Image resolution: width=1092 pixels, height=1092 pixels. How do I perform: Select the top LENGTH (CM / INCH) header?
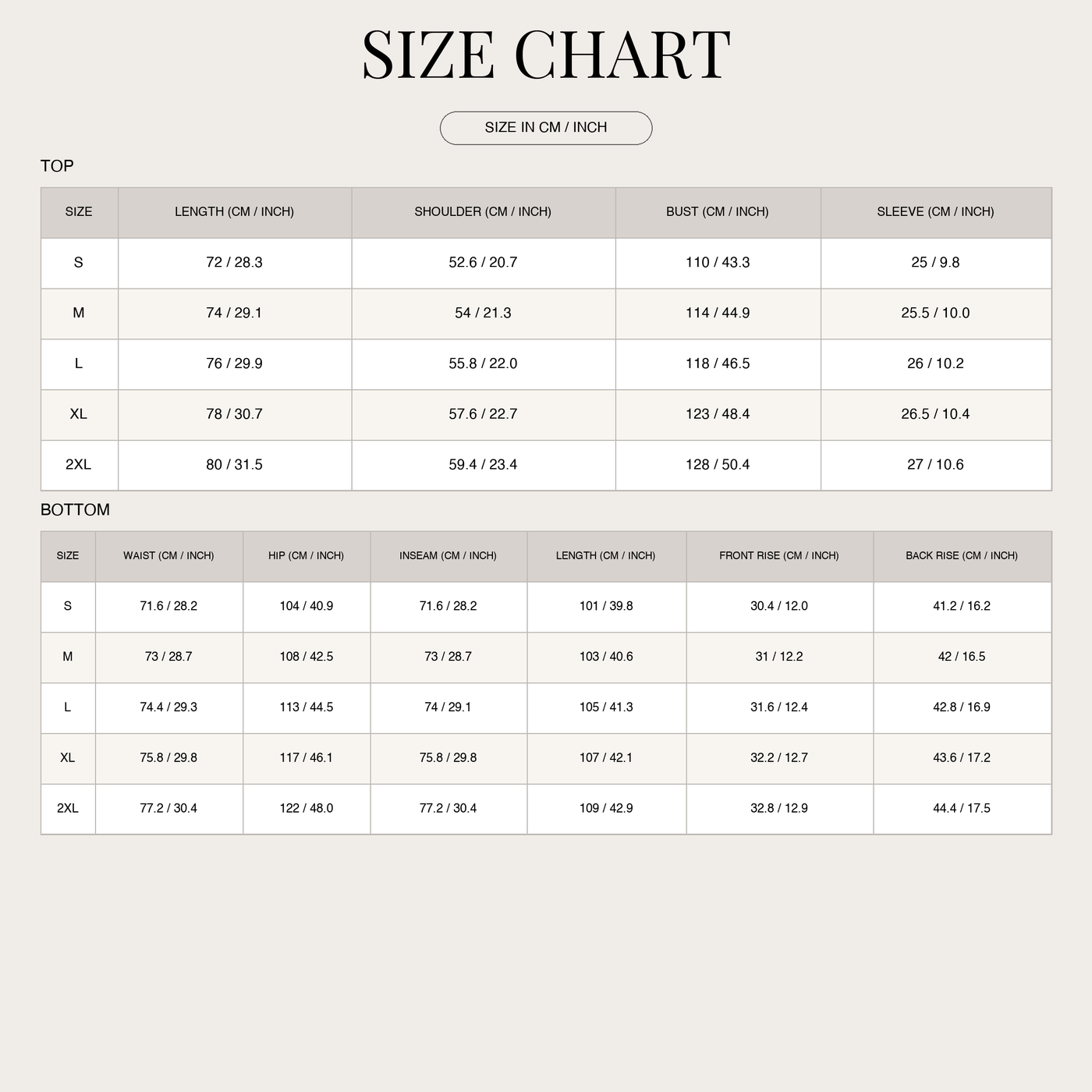pyautogui.click(x=235, y=212)
